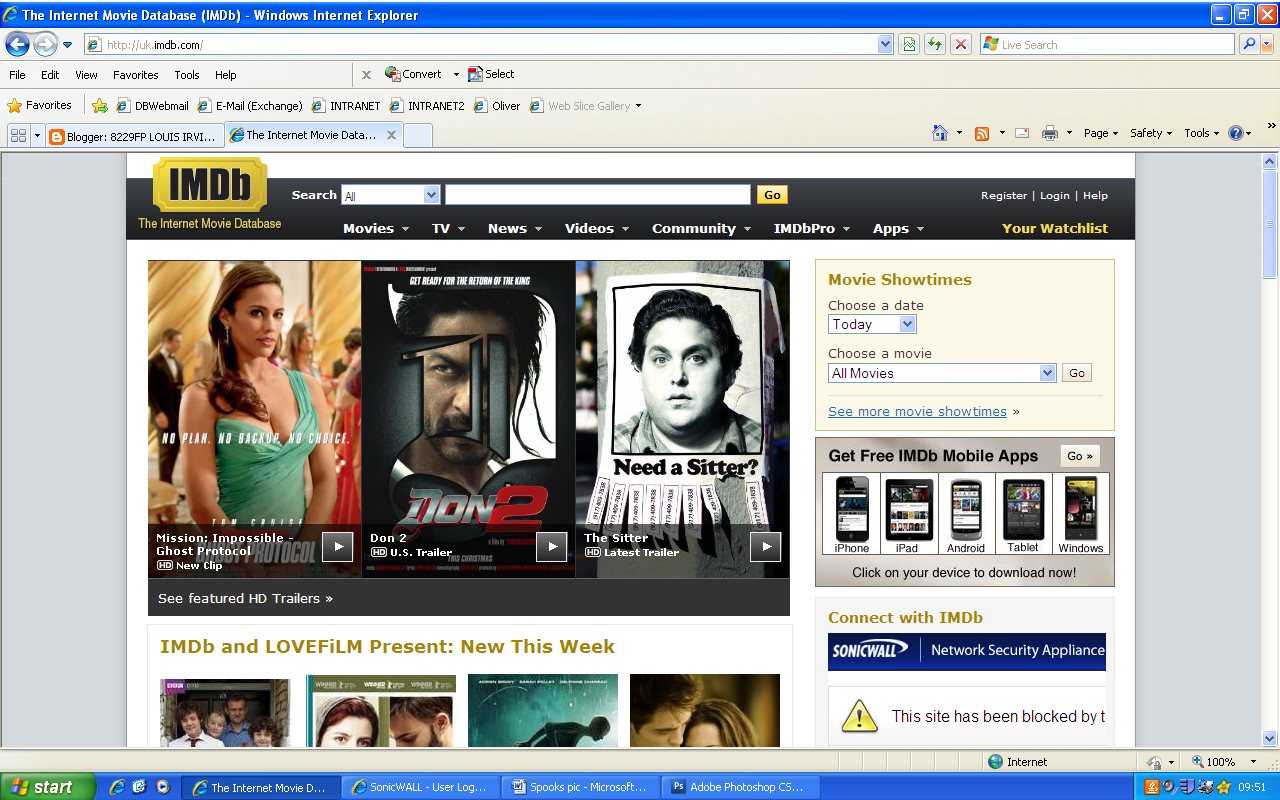The height and width of the screenshot is (800, 1280).
Task: Expand the Movies navigation menu
Action: [376, 228]
